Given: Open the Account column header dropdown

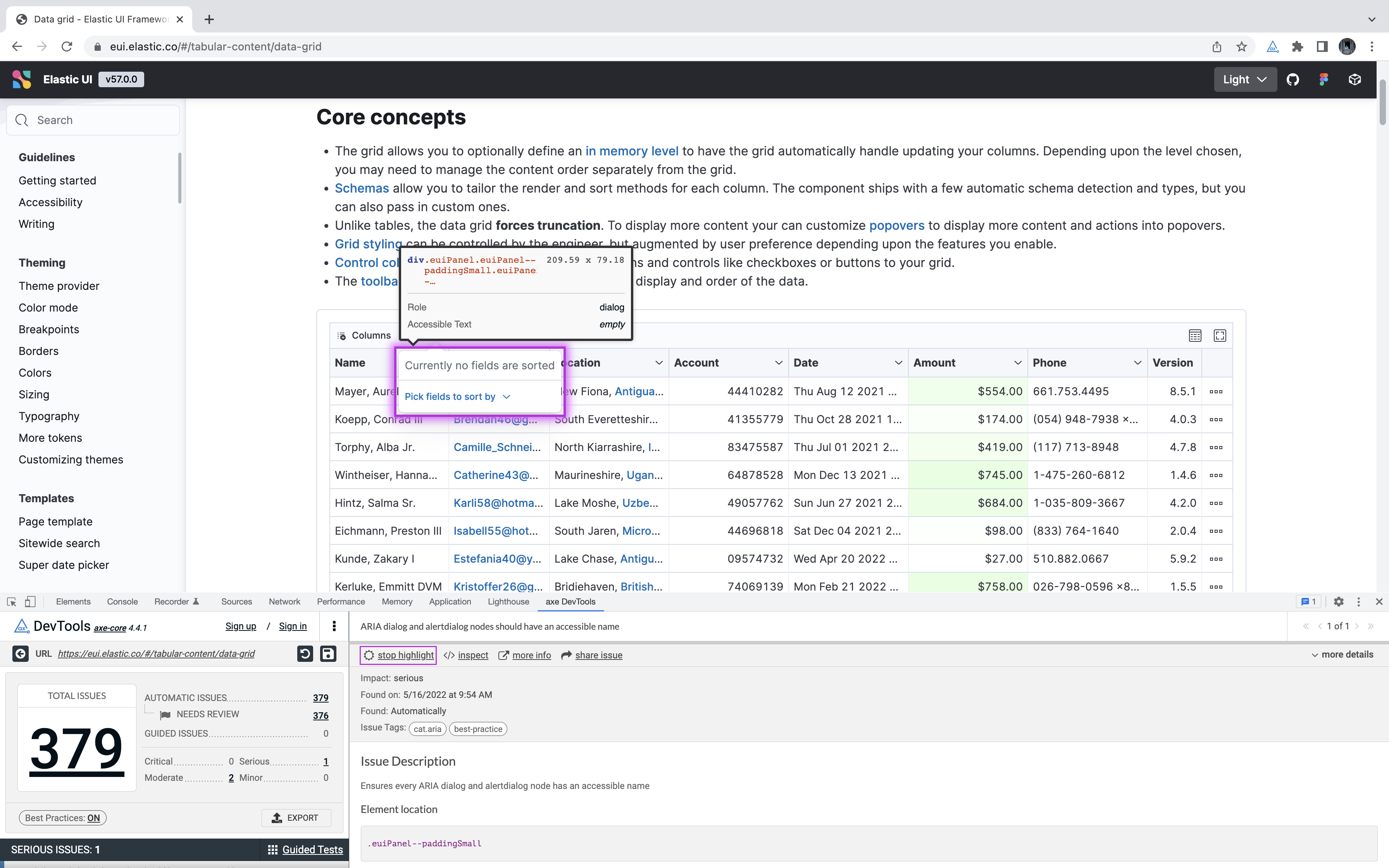Looking at the screenshot, I should (x=778, y=362).
